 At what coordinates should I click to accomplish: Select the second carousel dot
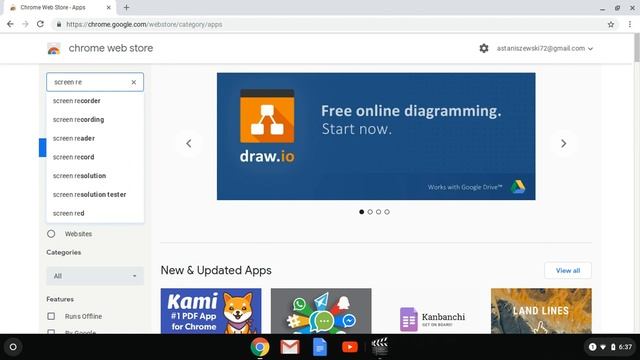click(370, 212)
